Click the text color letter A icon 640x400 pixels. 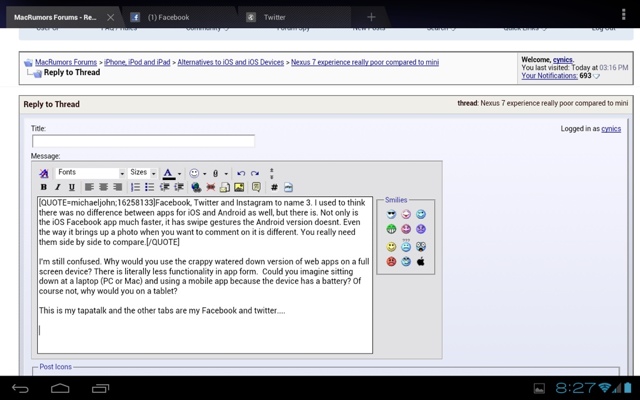169,173
